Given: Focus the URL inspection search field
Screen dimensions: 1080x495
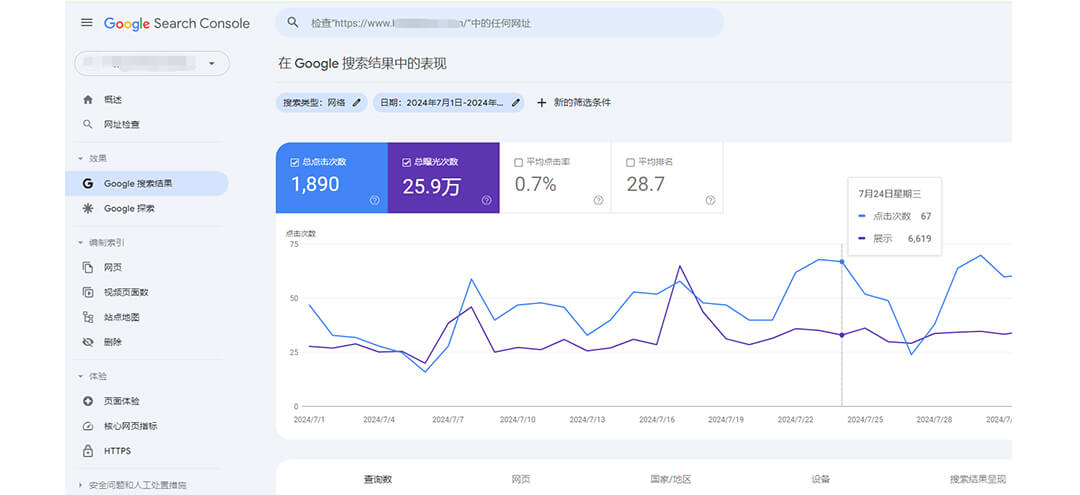Looking at the screenshot, I should point(499,23).
